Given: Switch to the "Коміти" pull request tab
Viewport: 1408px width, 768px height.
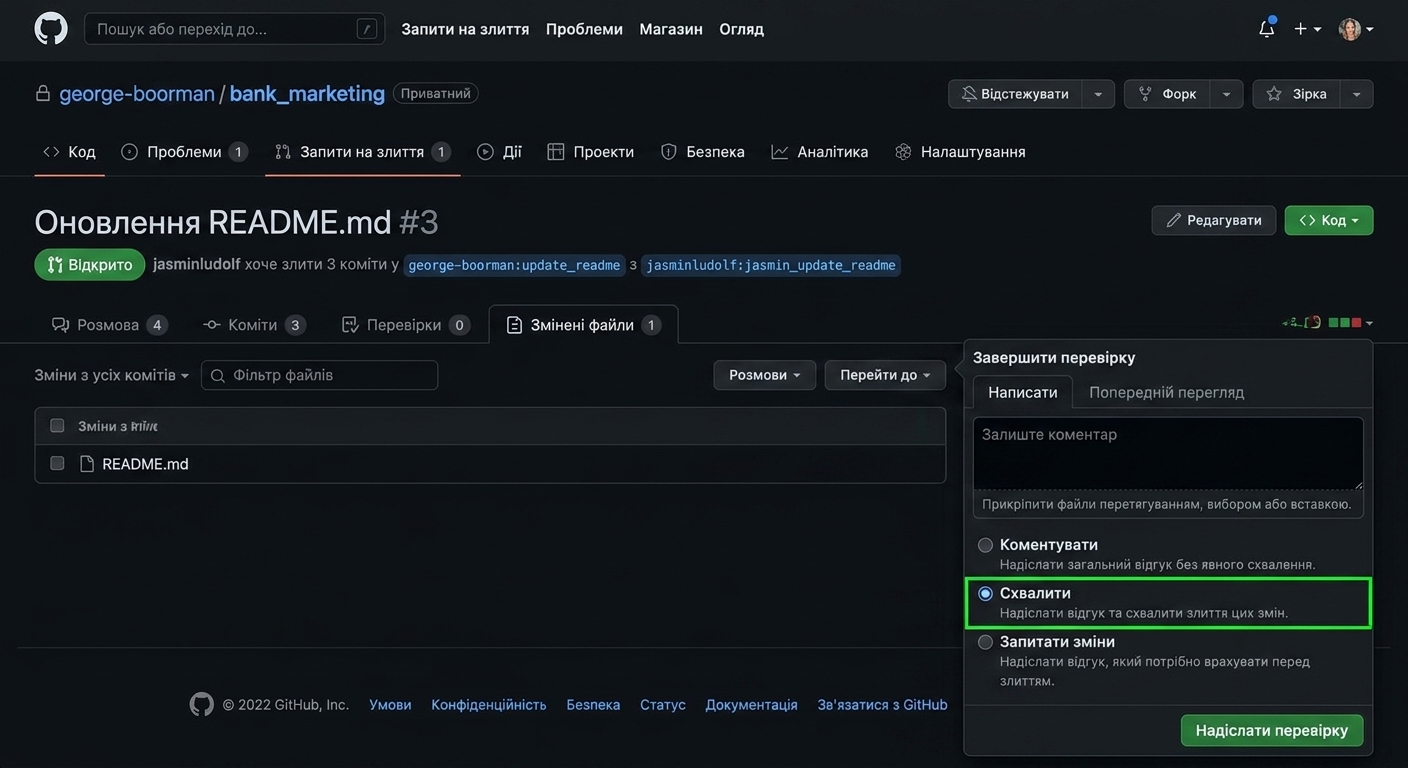Looking at the screenshot, I should [x=254, y=325].
